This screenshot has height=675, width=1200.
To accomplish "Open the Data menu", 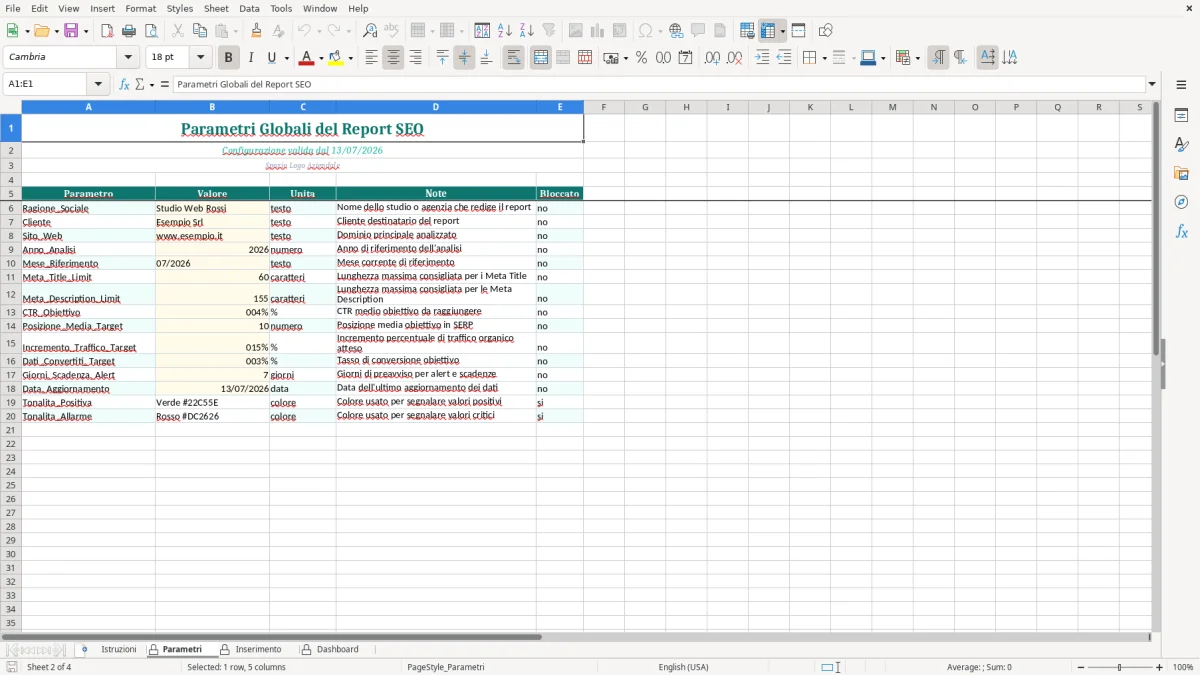I will 249,8.
